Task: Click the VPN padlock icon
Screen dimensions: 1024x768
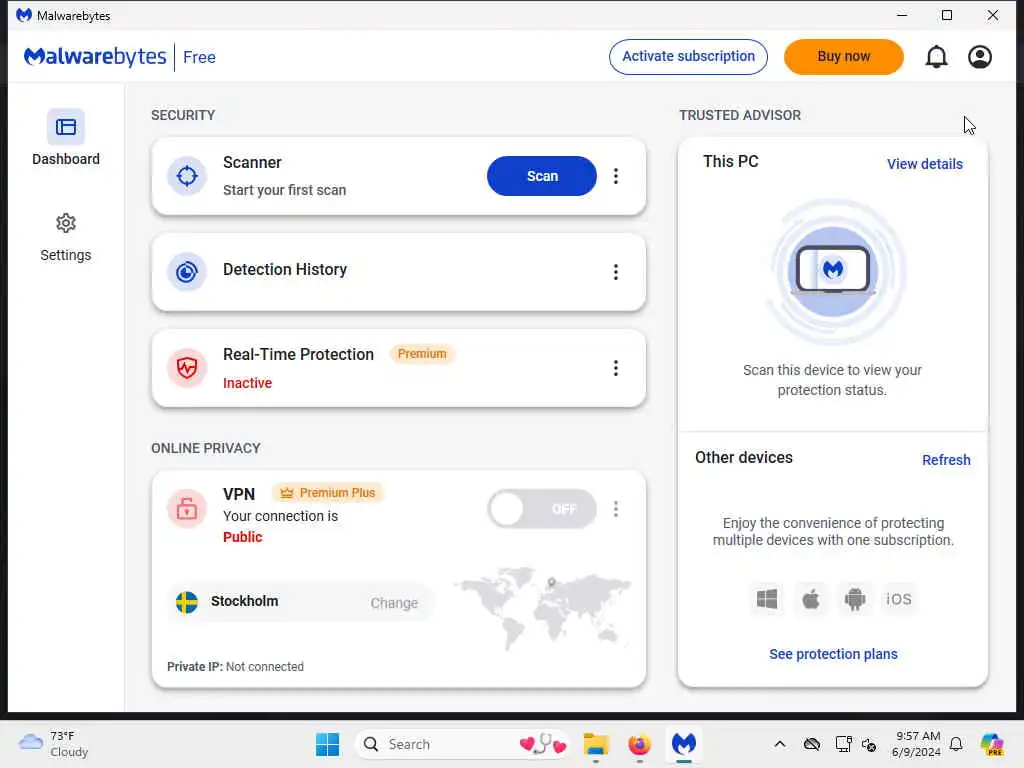Action: coord(187,508)
